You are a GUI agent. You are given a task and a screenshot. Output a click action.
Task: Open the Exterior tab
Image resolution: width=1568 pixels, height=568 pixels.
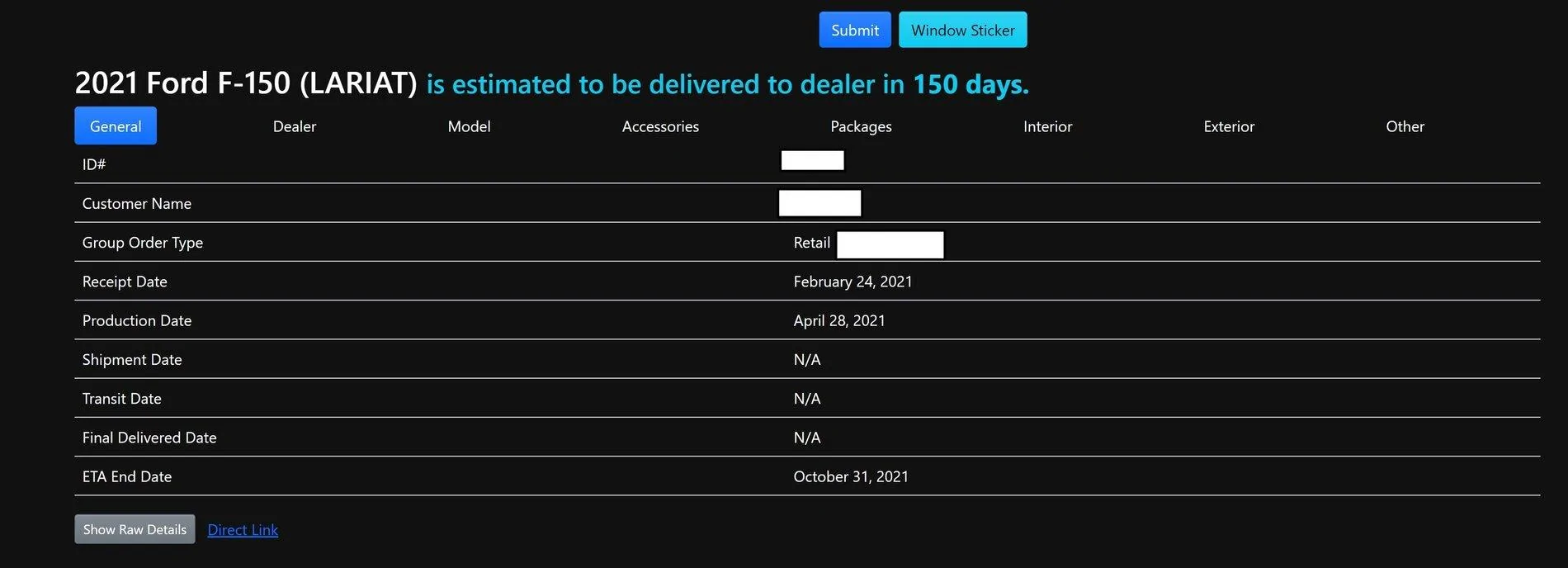point(1229,126)
